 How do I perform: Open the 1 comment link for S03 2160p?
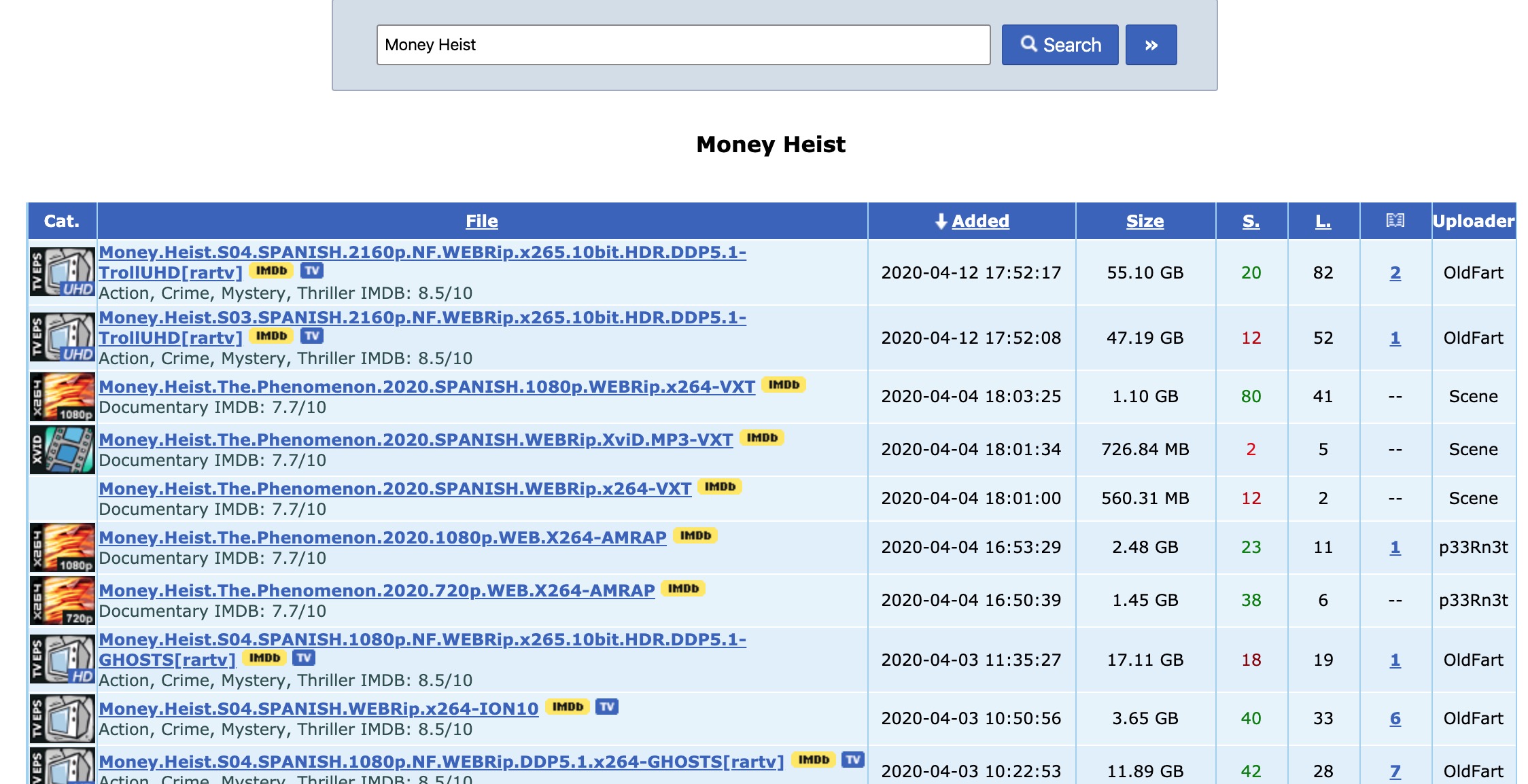(x=1395, y=338)
